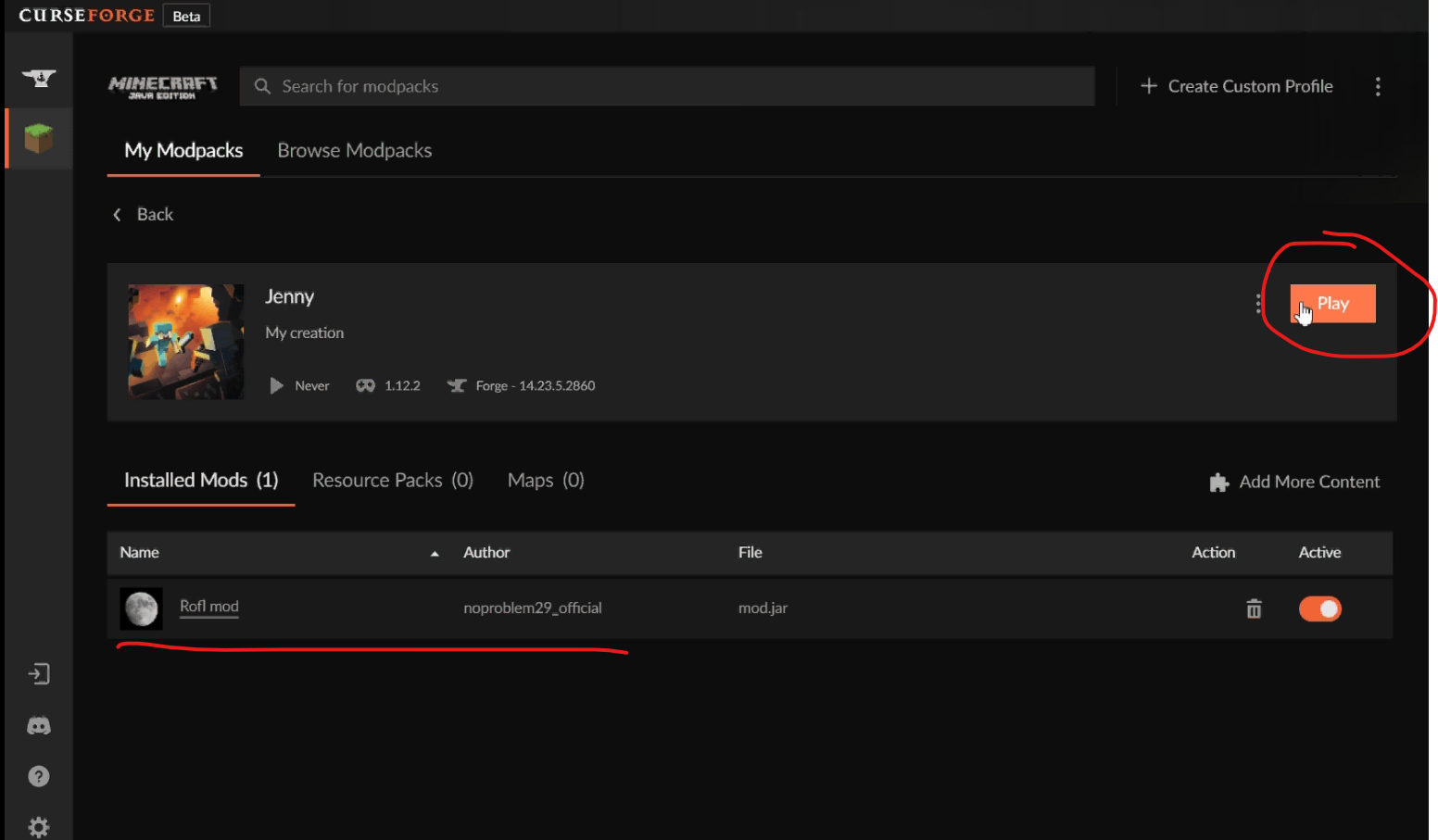The image size is (1438, 840).
Task: Click the Rofl mod moon thumbnail
Action: [142, 608]
